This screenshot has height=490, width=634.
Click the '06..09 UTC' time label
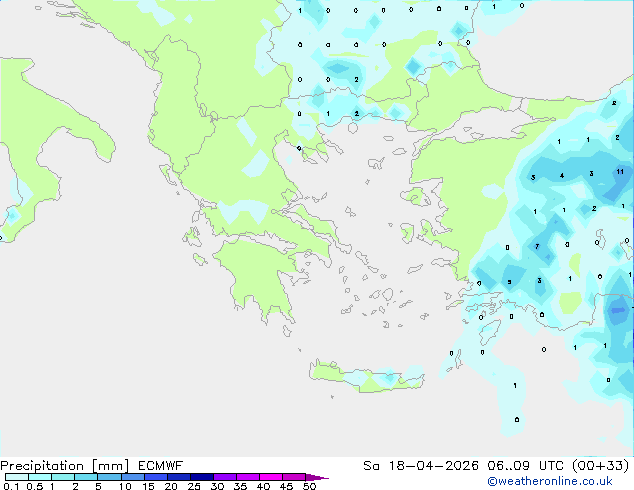point(527,466)
